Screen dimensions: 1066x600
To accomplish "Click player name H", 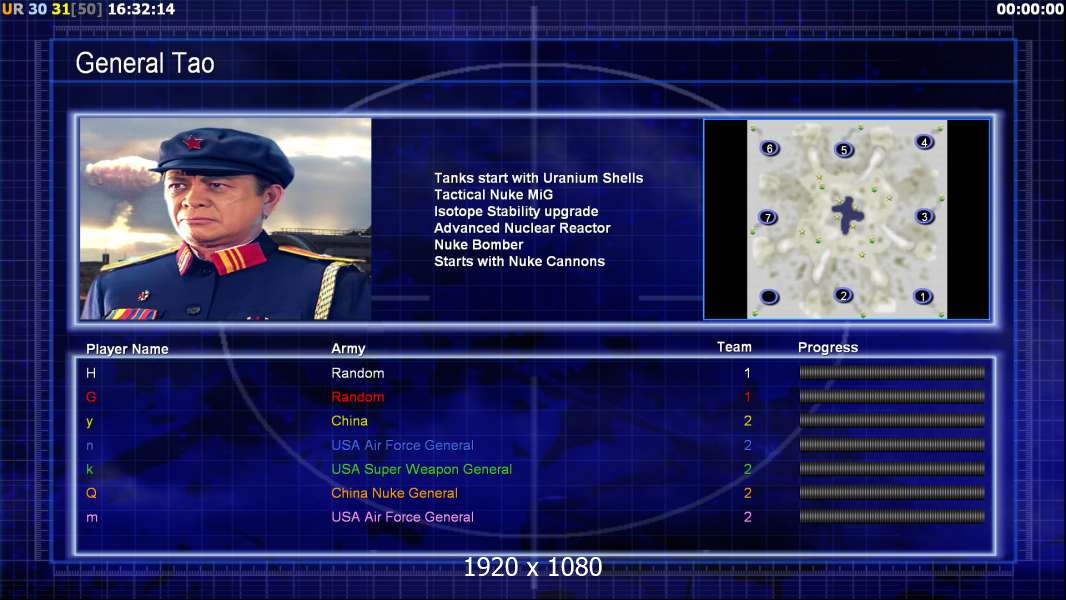I will click(90, 373).
